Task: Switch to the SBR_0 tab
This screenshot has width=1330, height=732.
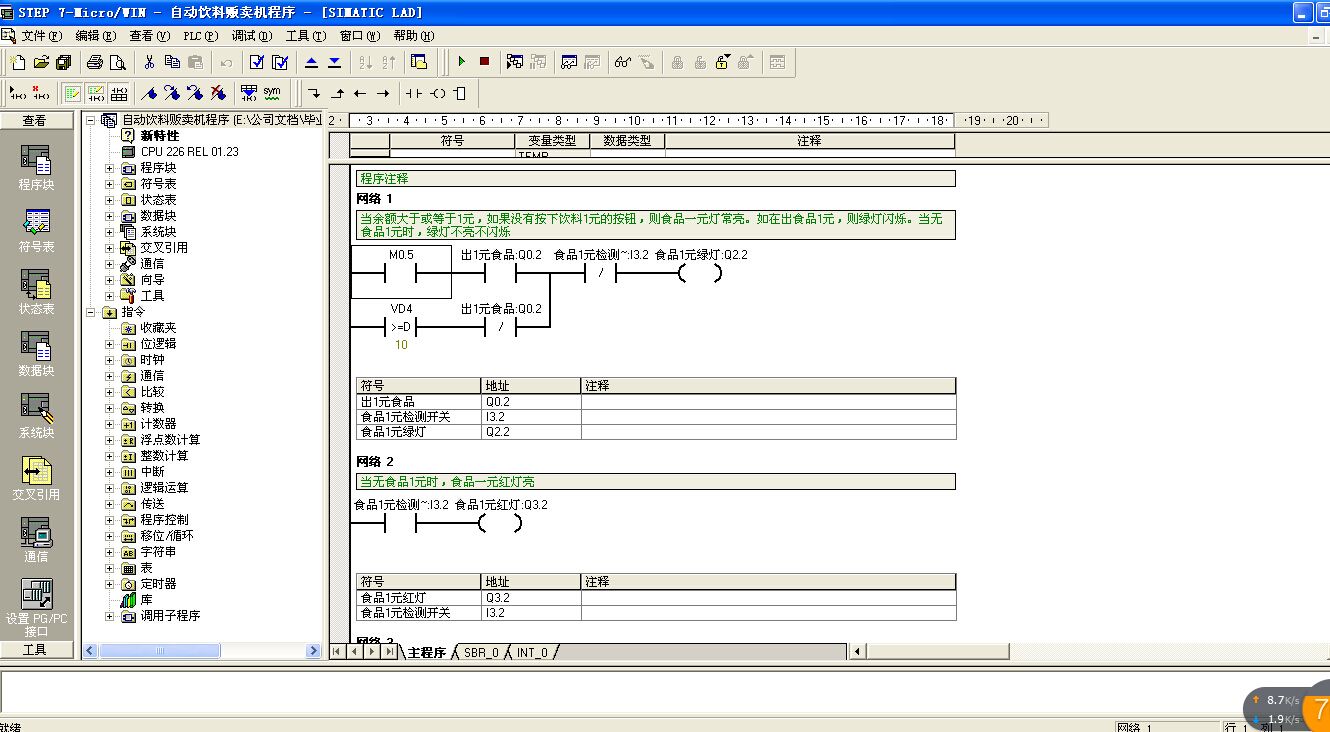Action: (481, 652)
